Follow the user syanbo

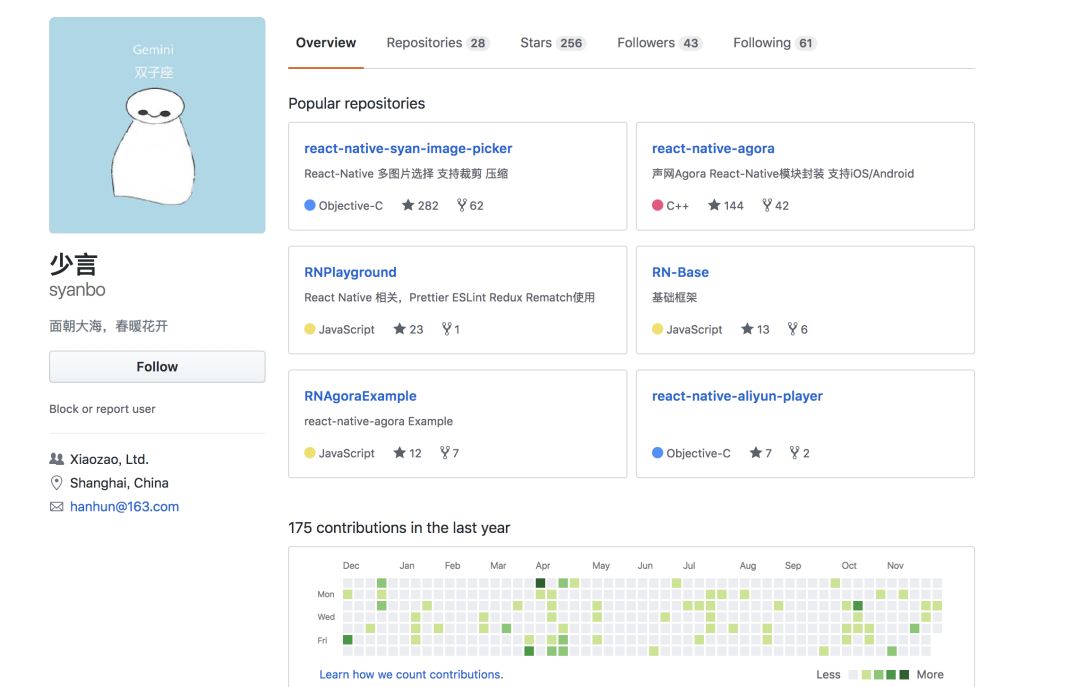coord(157,367)
